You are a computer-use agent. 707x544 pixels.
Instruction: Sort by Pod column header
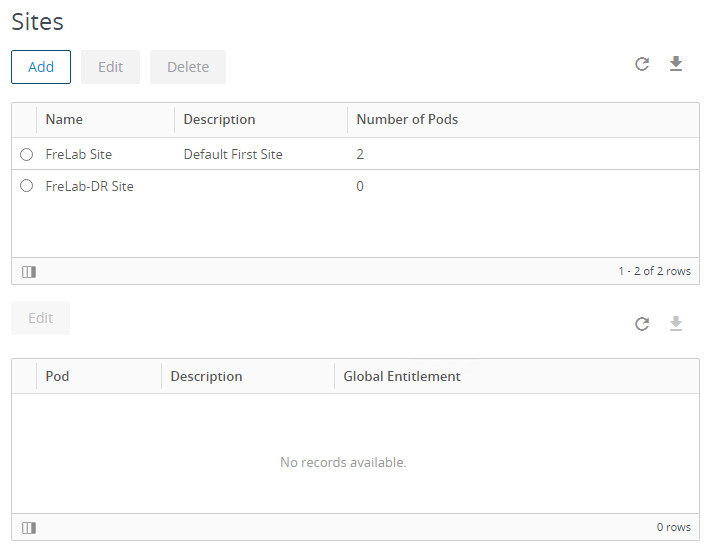pyautogui.click(x=57, y=376)
